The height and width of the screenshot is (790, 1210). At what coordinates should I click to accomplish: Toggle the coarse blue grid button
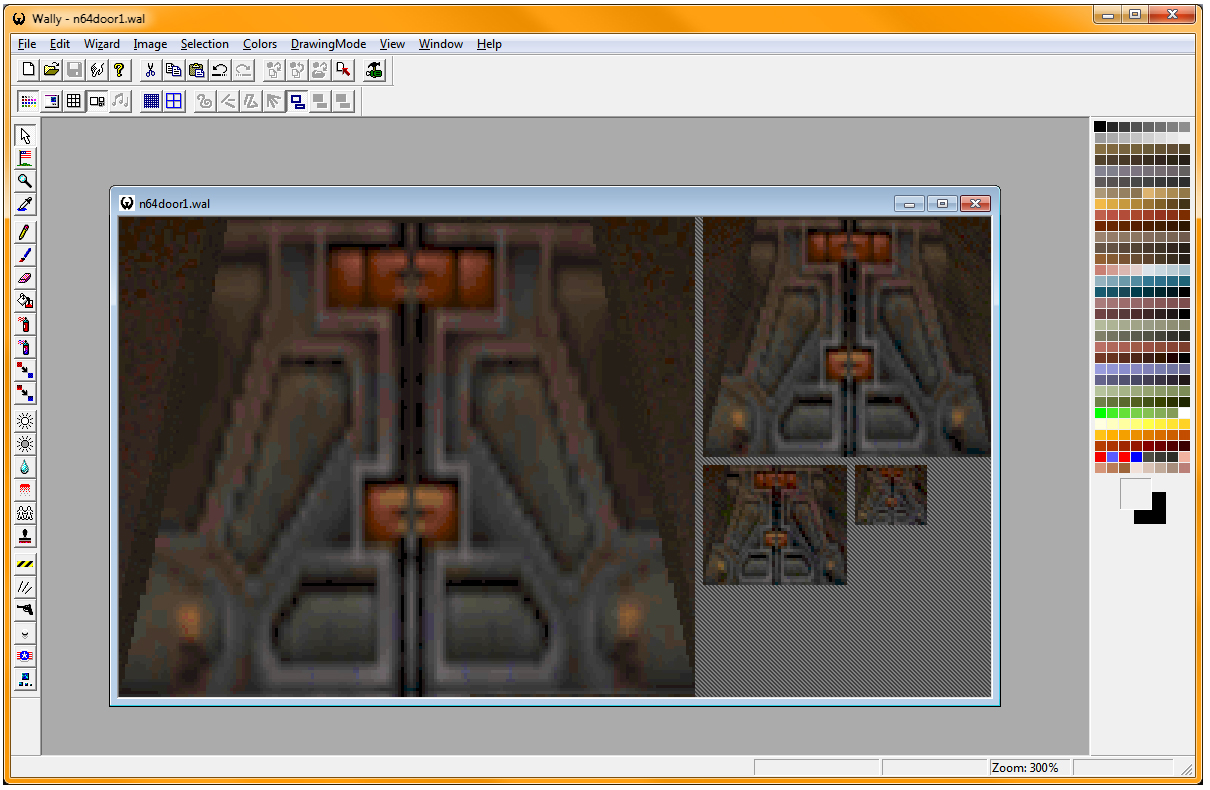pyautogui.click(x=174, y=101)
